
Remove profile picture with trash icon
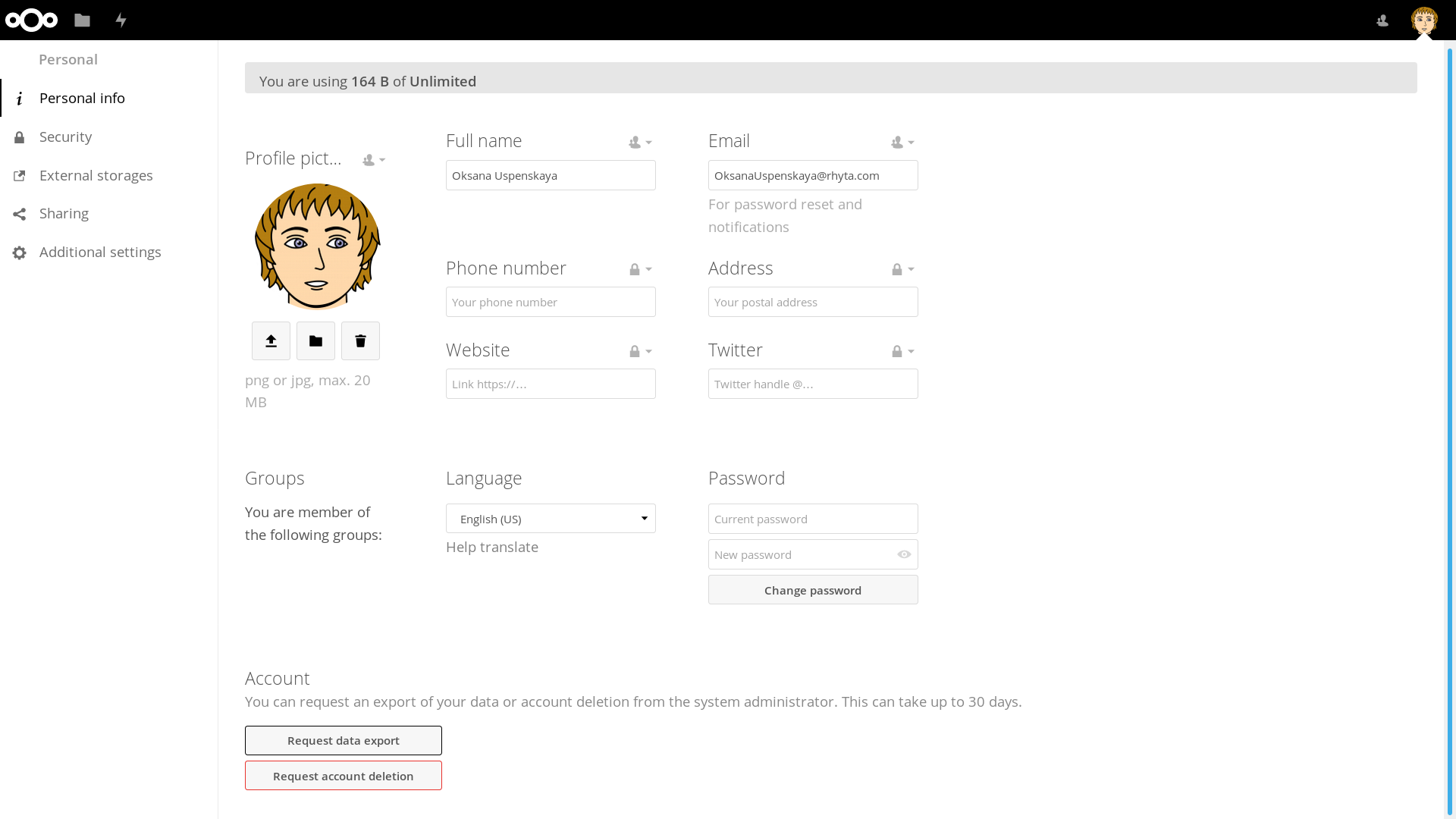tap(360, 341)
